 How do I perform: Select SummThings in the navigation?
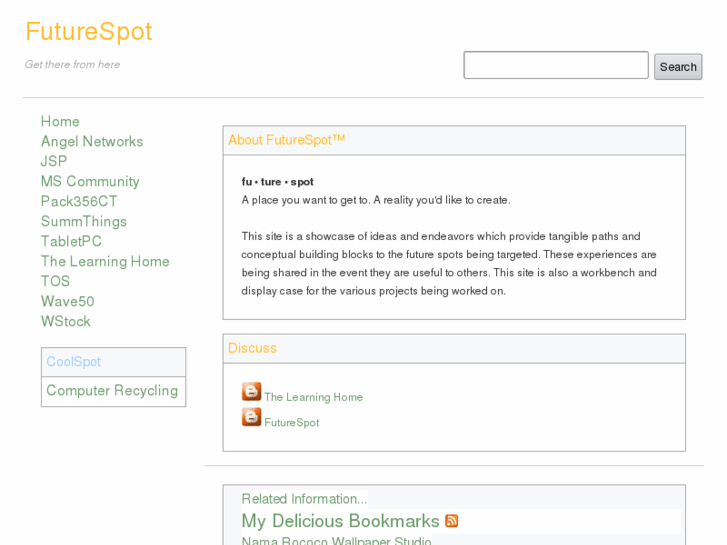(84, 221)
